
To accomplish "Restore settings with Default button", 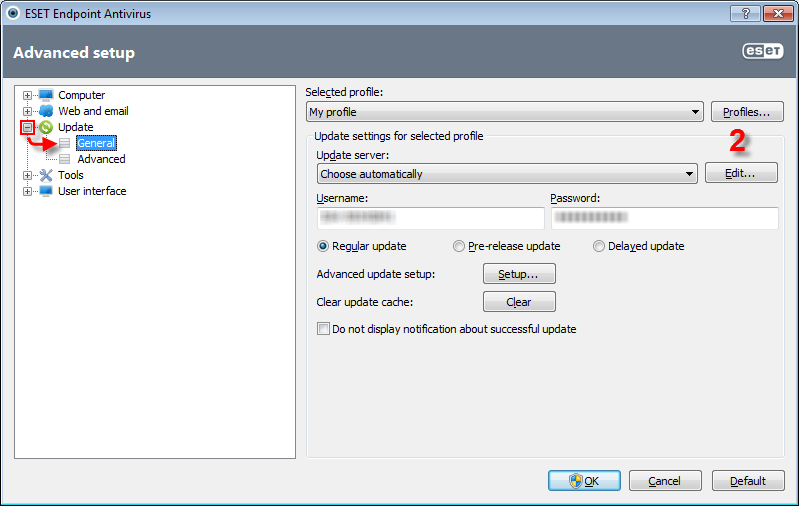I will click(x=748, y=481).
